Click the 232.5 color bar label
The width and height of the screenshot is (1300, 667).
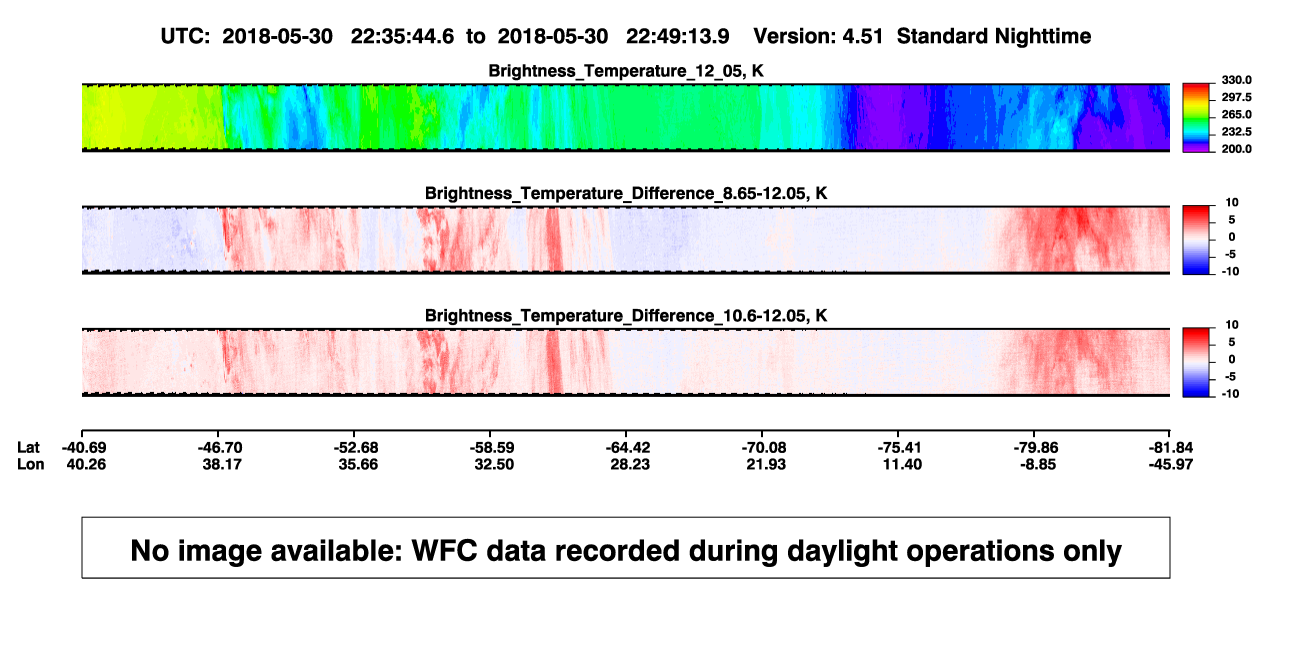tap(1237, 131)
